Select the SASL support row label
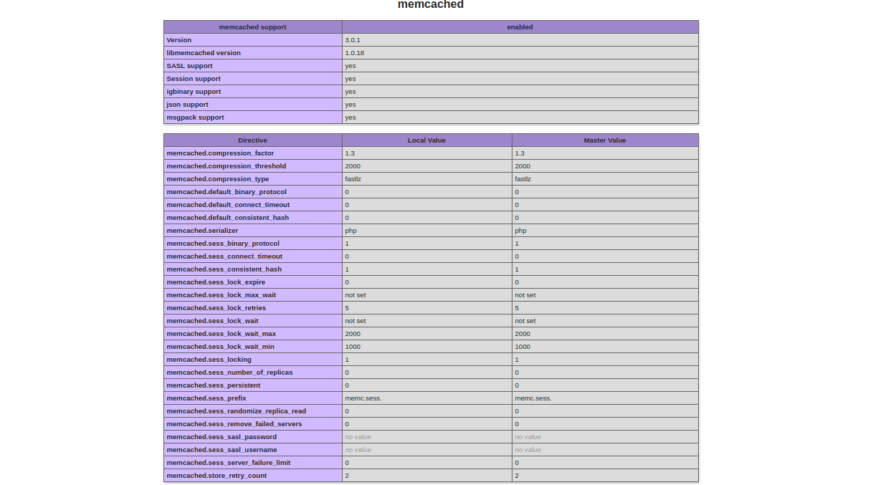The width and height of the screenshot is (878, 485). pos(189,66)
